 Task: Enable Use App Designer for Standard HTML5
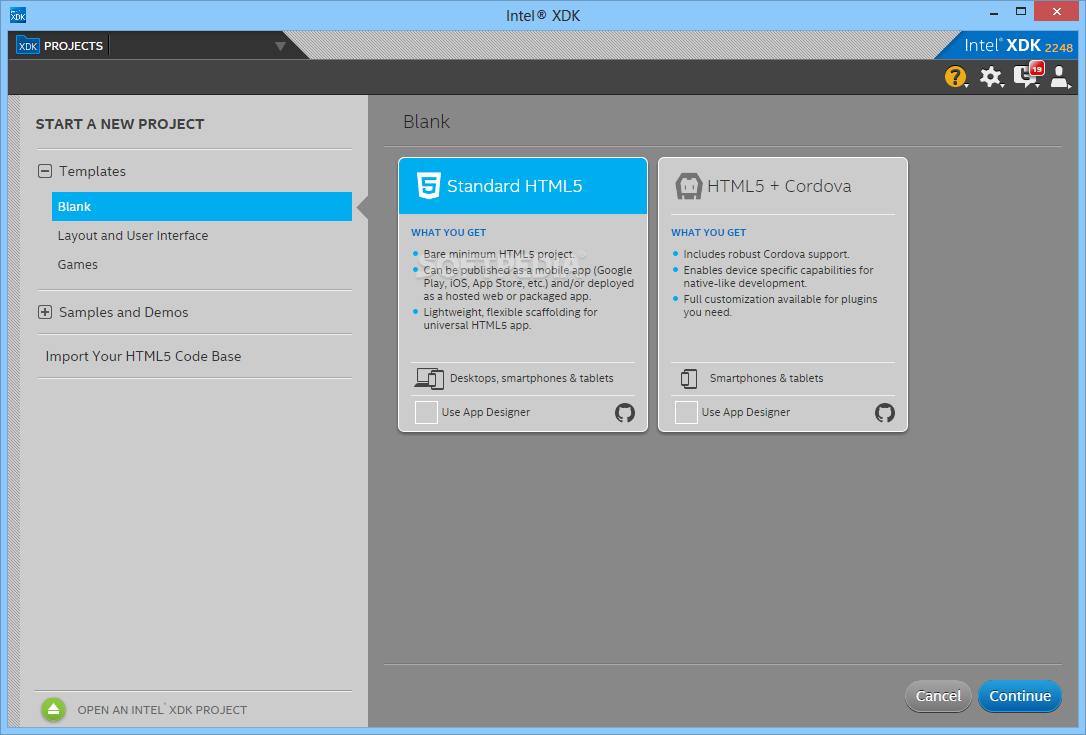tap(426, 412)
